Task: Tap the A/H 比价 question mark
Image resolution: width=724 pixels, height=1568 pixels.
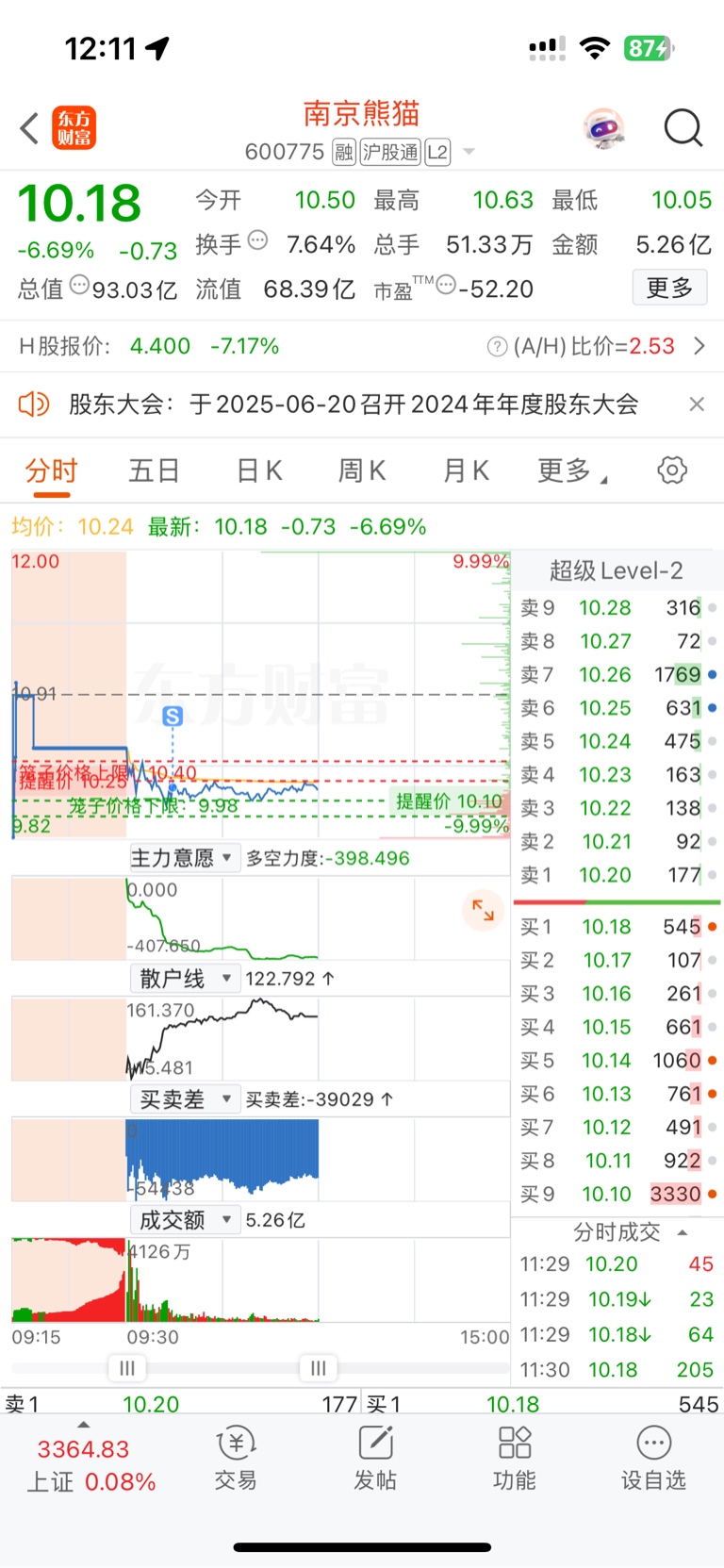Action: (x=497, y=347)
